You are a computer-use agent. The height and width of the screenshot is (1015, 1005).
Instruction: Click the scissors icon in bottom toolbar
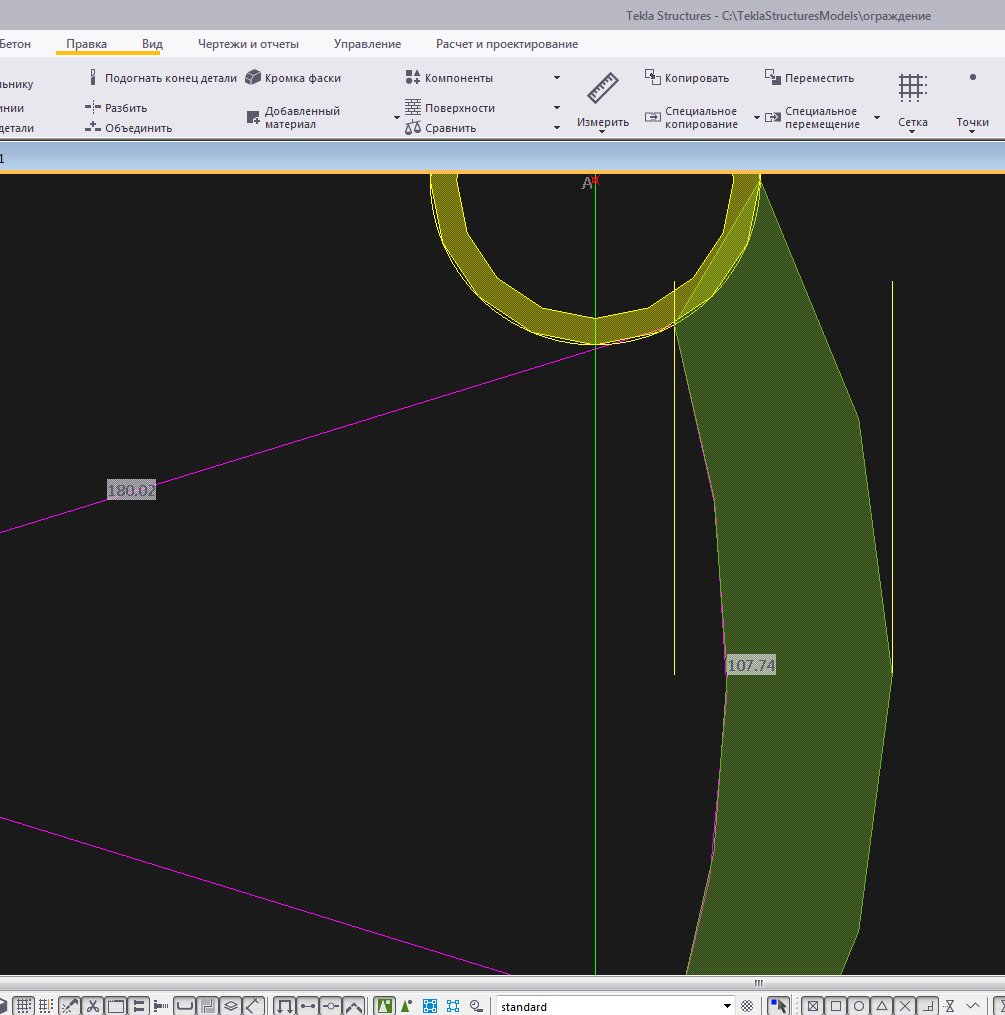coord(93,1006)
